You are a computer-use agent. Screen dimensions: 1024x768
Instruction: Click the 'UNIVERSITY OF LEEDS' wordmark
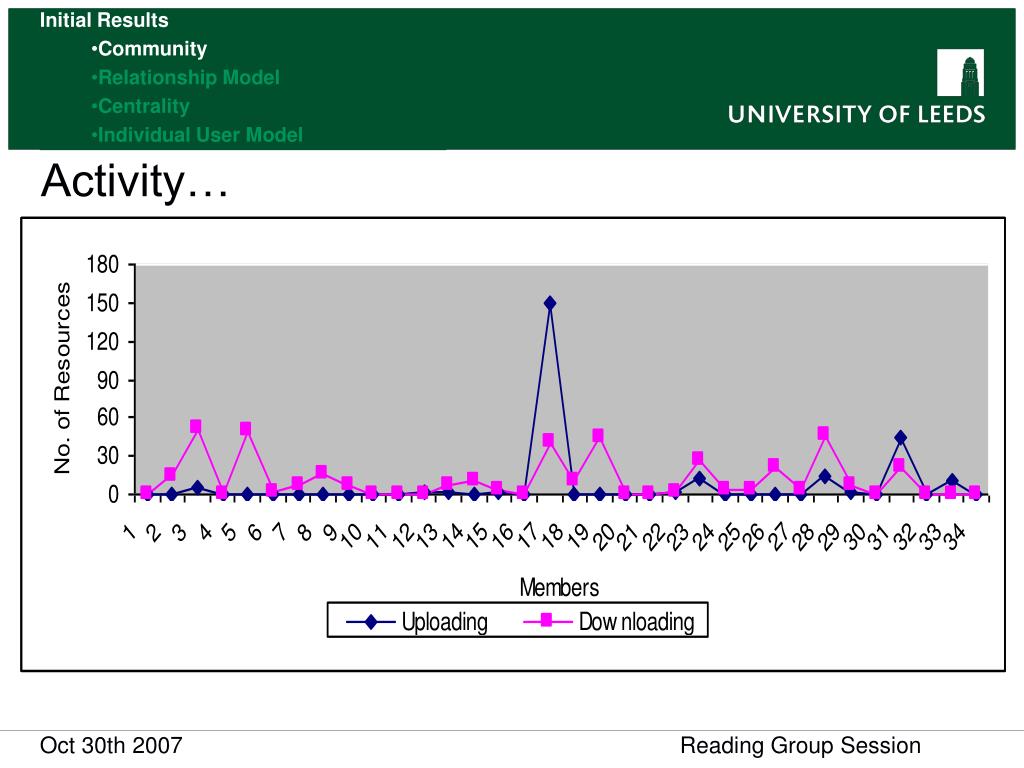(x=856, y=114)
